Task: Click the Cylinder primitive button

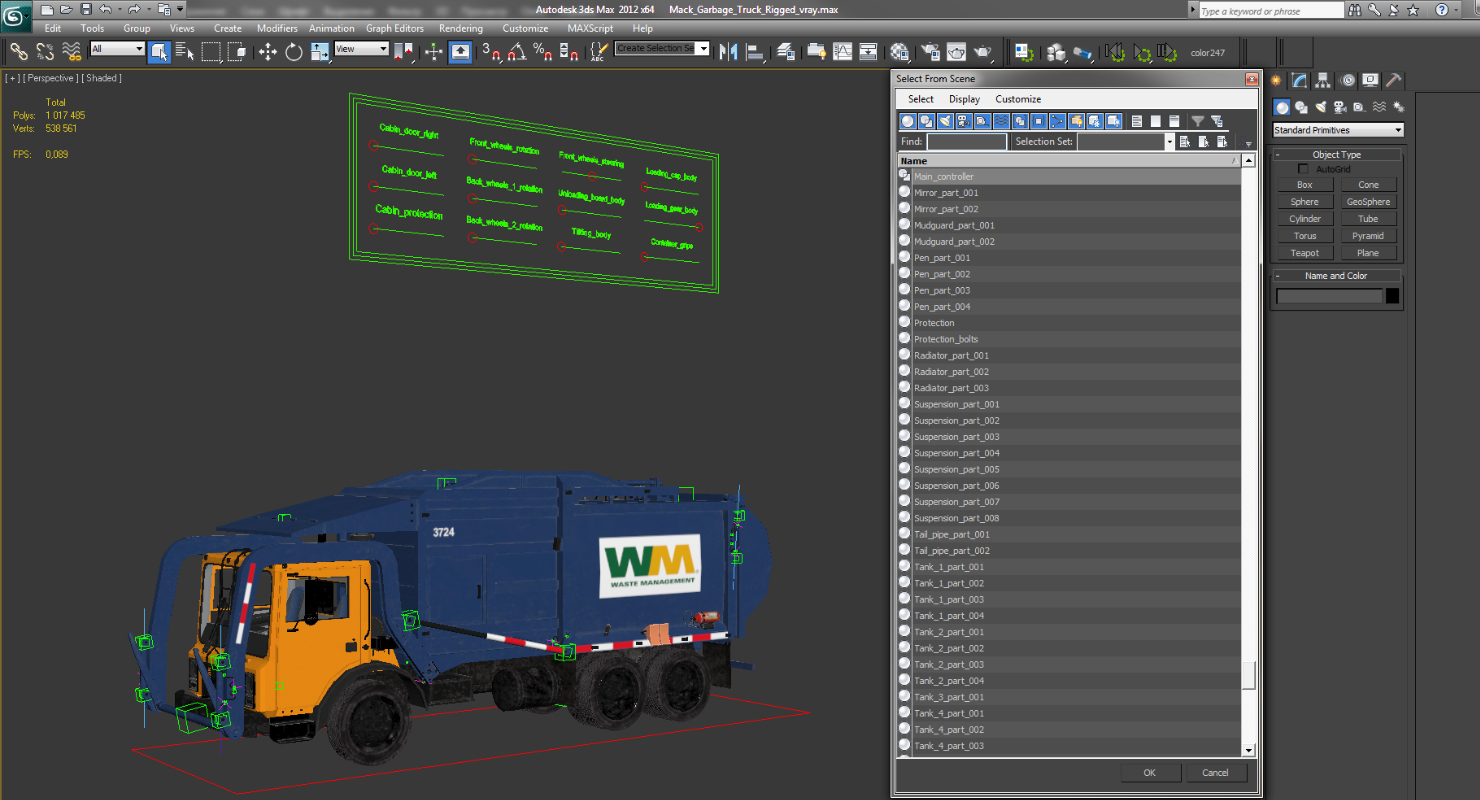Action: [x=1305, y=219]
